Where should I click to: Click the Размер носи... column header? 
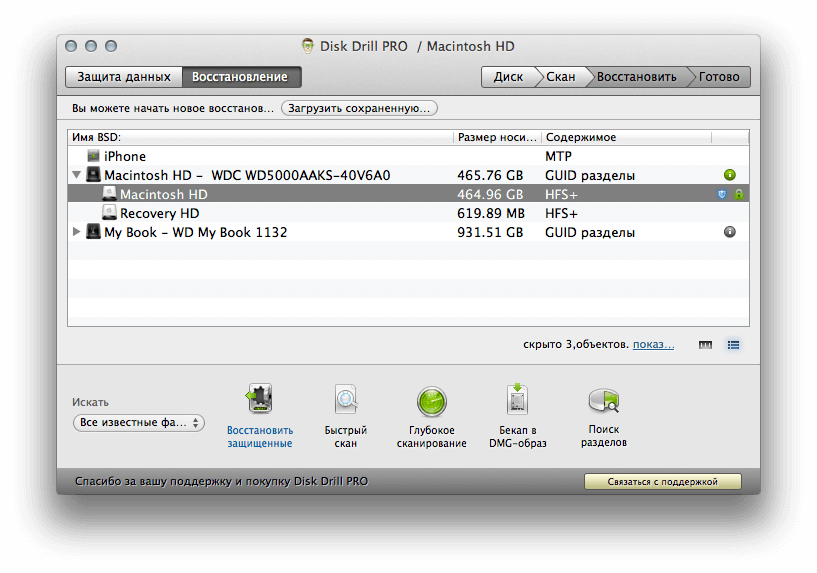coord(498,138)
